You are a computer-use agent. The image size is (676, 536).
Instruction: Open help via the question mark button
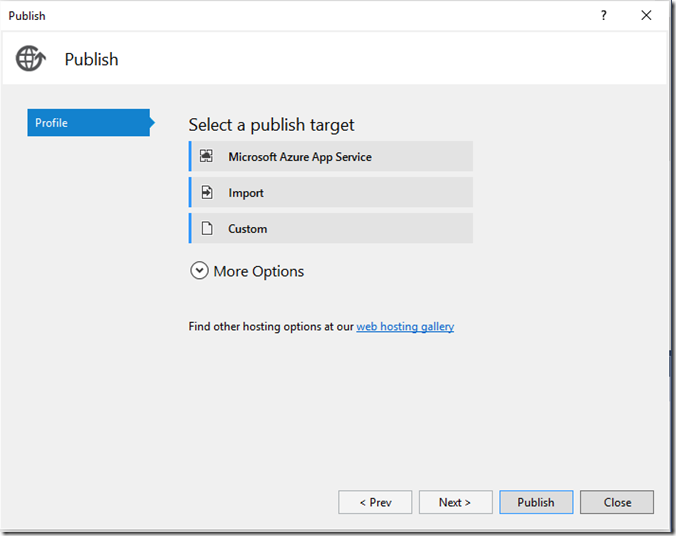603,16
